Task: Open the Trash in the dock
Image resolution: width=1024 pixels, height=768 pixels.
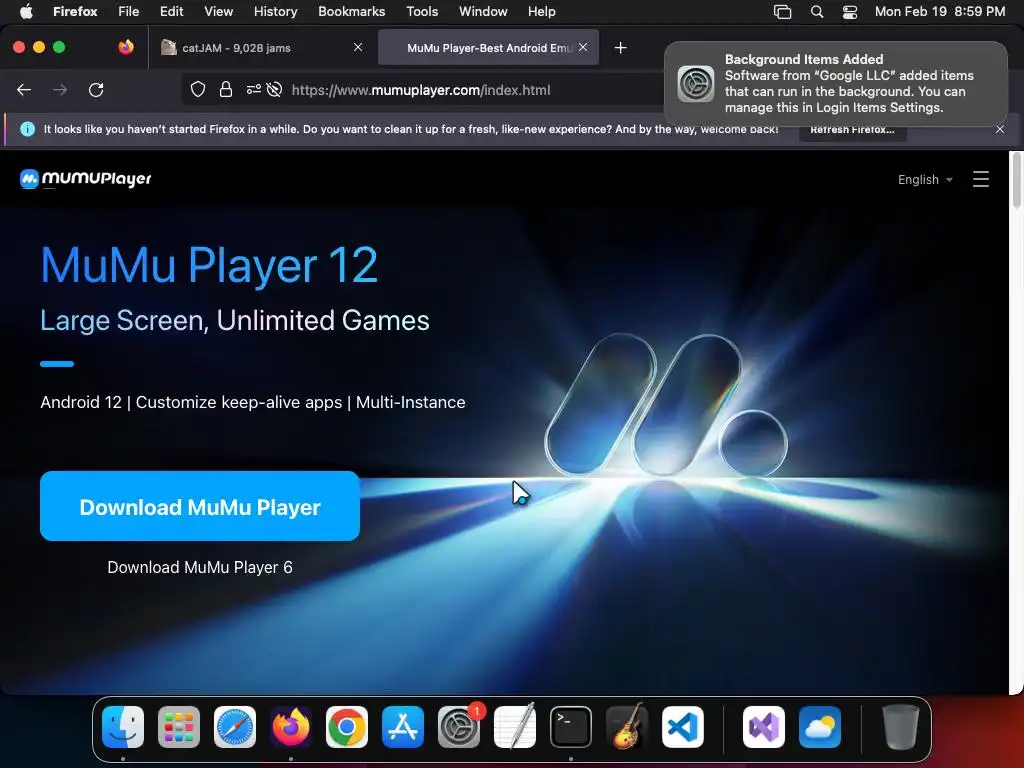Action: (901, 726)
